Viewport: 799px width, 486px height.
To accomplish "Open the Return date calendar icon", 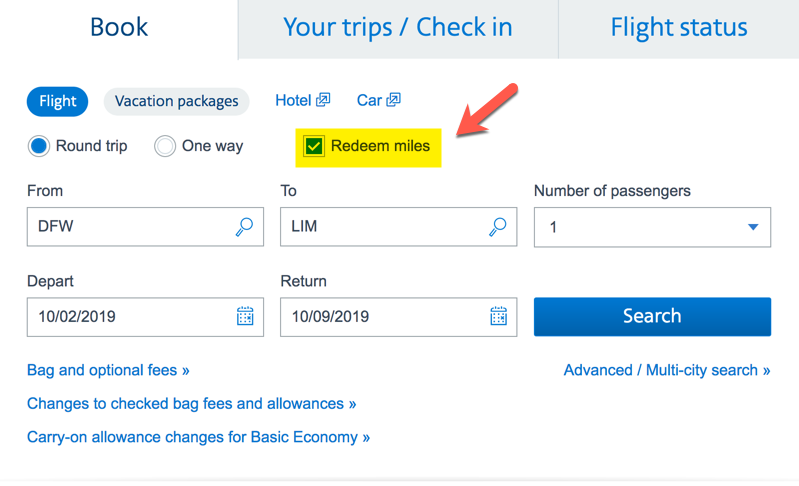I will click(x=498, y=316).
